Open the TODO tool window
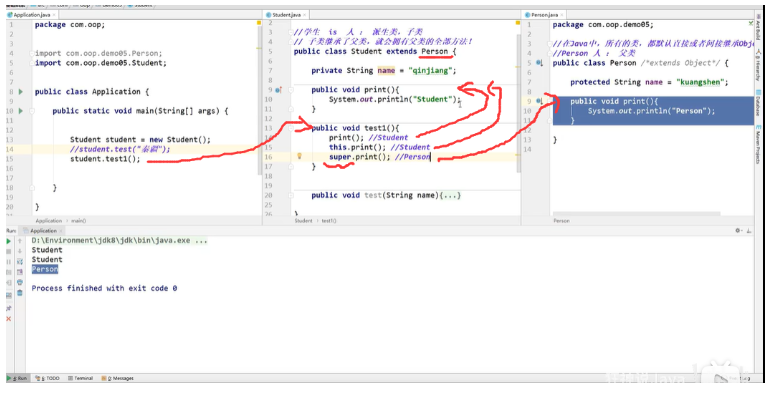780x393 pixels. [x=48, y=379]
